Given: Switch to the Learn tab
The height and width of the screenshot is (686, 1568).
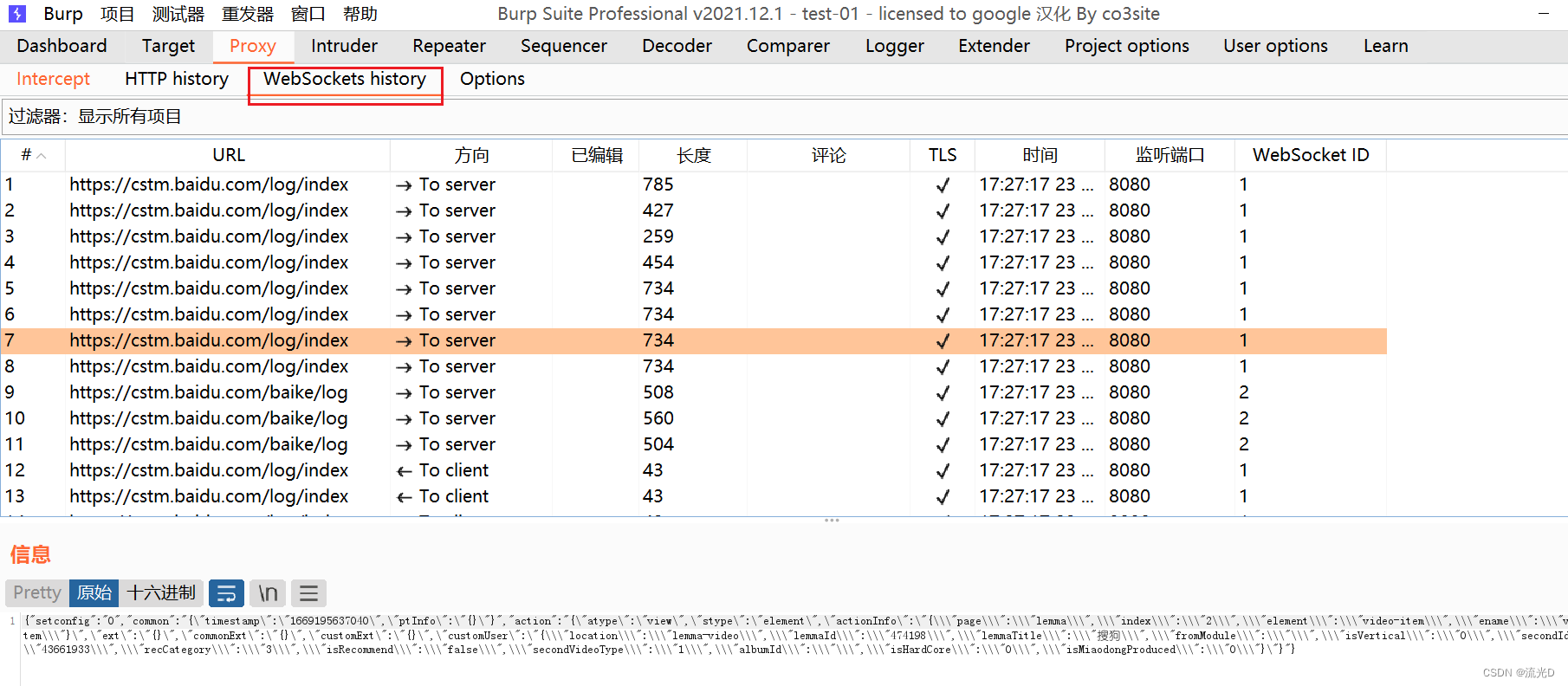Looking at the screenshot, I should click(1386, 46).
